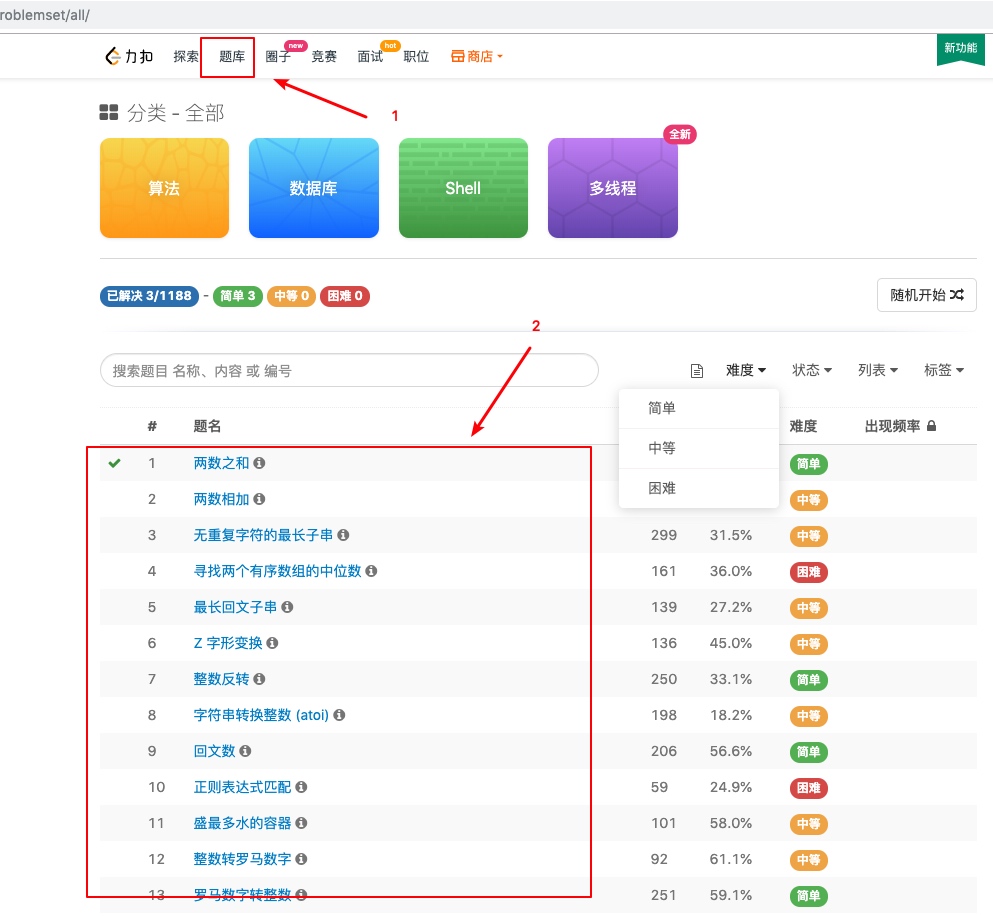Click 困难 tag on 正则表达式匹配 row
The image size is (993, 916).
point(809,787)
